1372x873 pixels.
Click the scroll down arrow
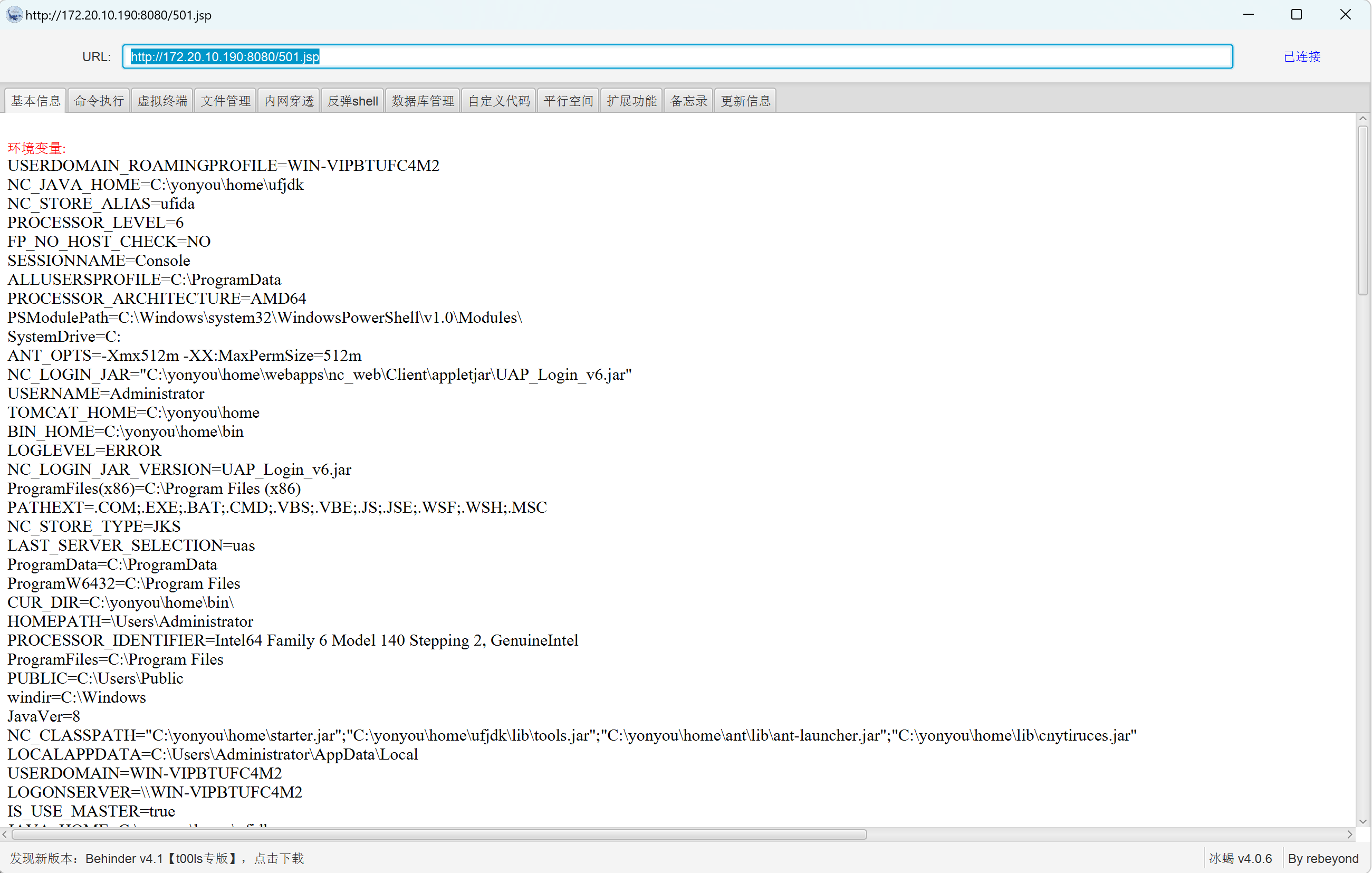point(1363,821)
